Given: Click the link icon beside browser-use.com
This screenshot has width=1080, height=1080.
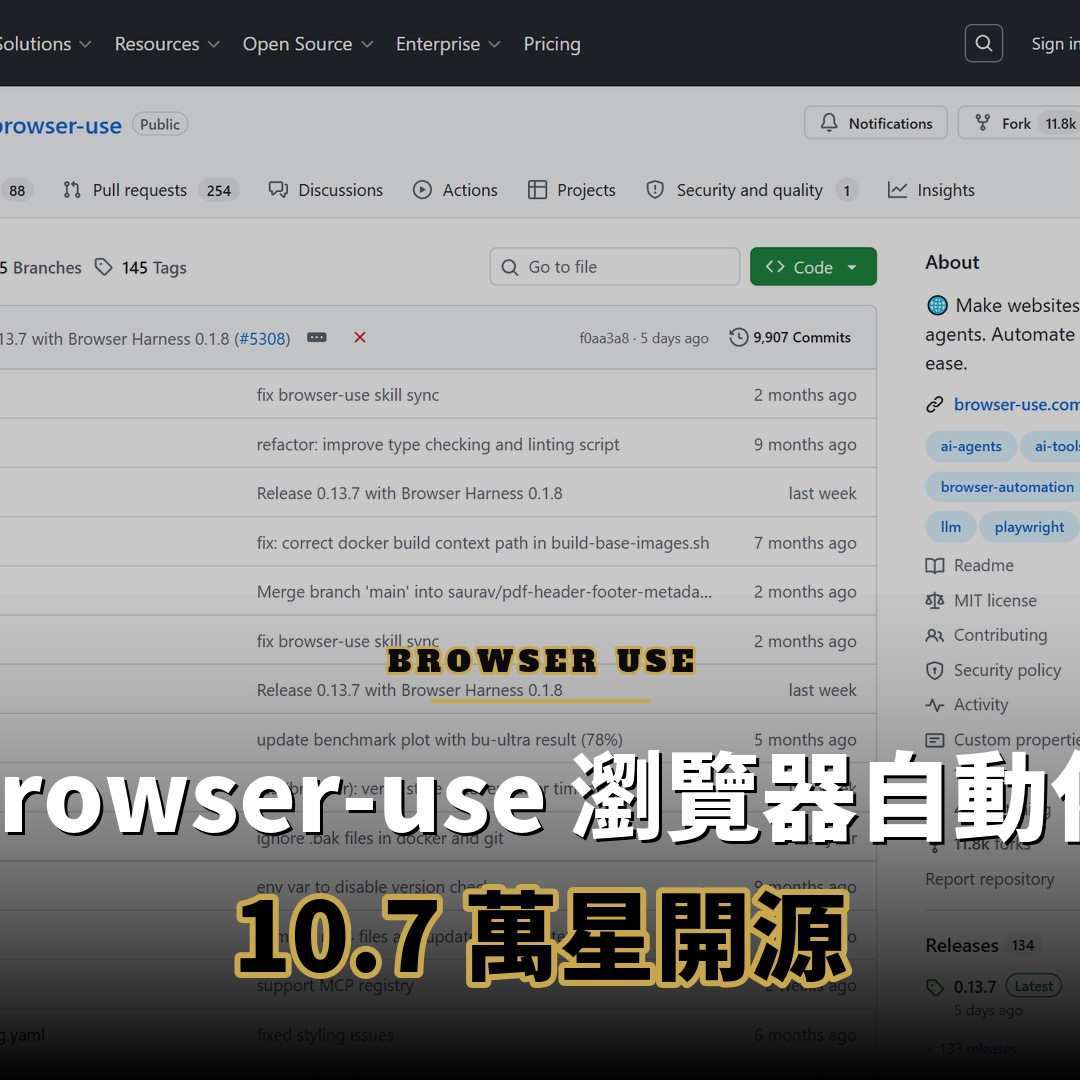Looking at the screenshot, I should (x=935, y=404).
